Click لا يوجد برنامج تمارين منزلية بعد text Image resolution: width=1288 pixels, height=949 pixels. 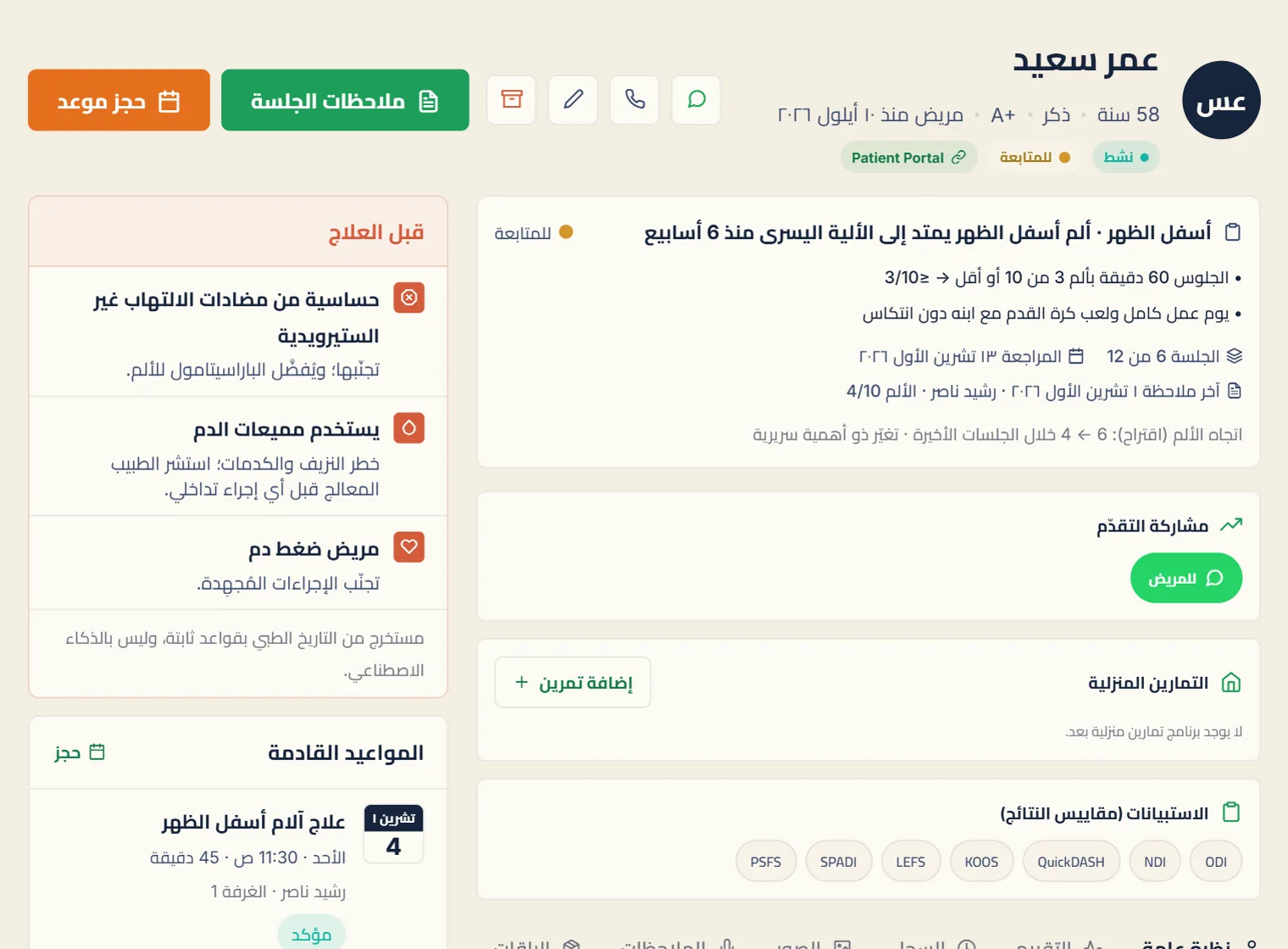coord(1154,731)
